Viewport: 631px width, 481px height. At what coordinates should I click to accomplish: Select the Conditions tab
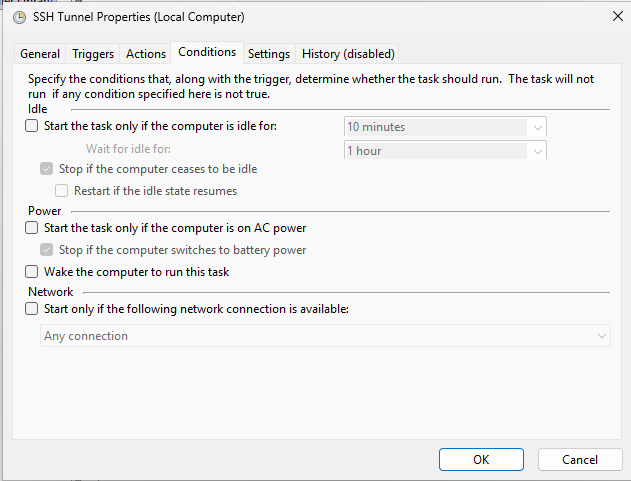coord(207,52)
